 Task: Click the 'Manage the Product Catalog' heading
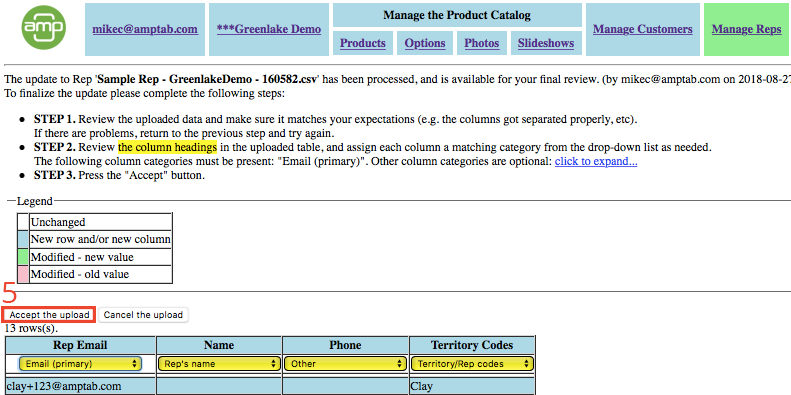click(x=457, y=15)
